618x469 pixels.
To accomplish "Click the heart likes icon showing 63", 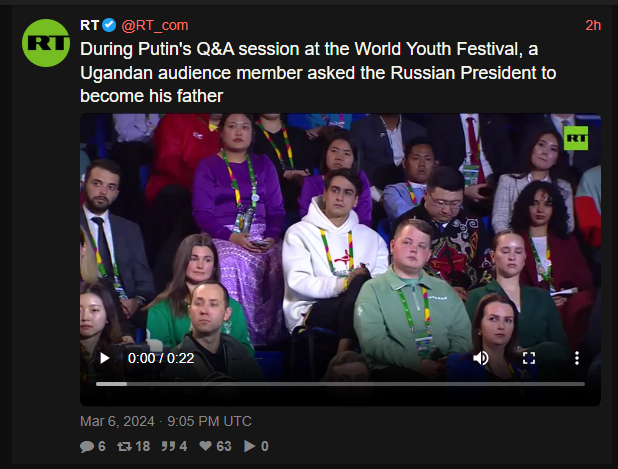I will tap(215, 446).
